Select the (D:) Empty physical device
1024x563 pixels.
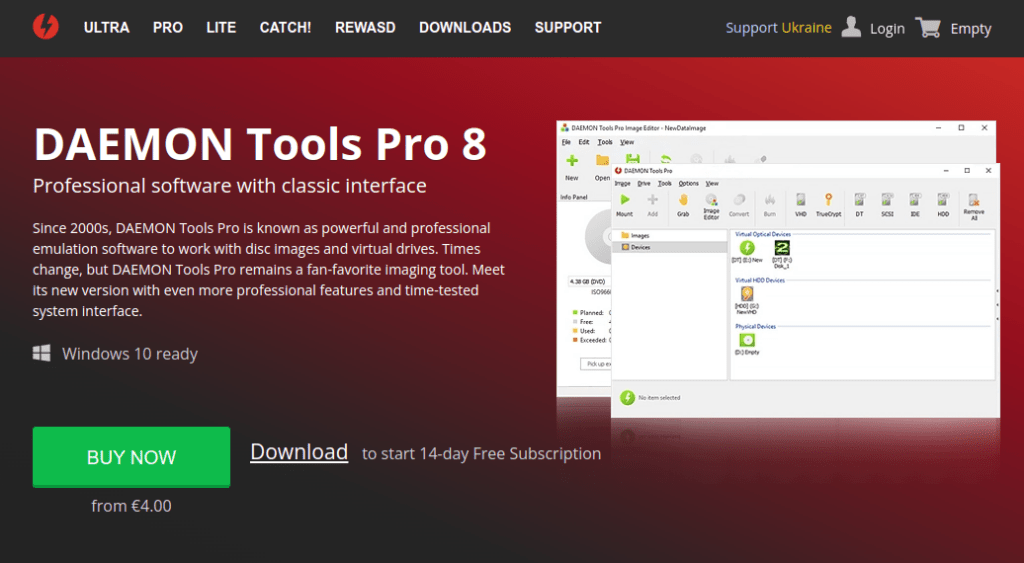point(747,344)
